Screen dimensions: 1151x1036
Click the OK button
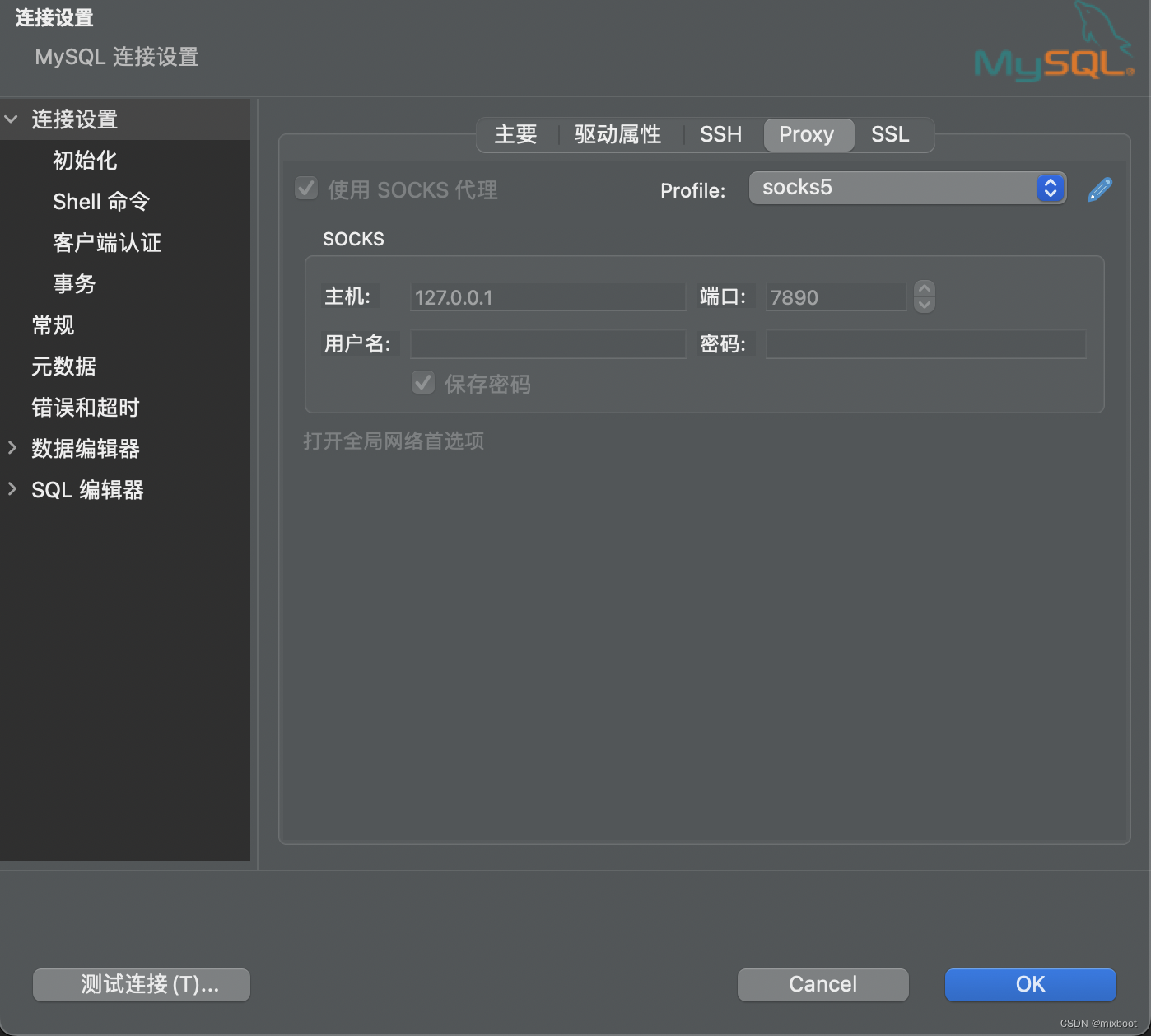1029,984
